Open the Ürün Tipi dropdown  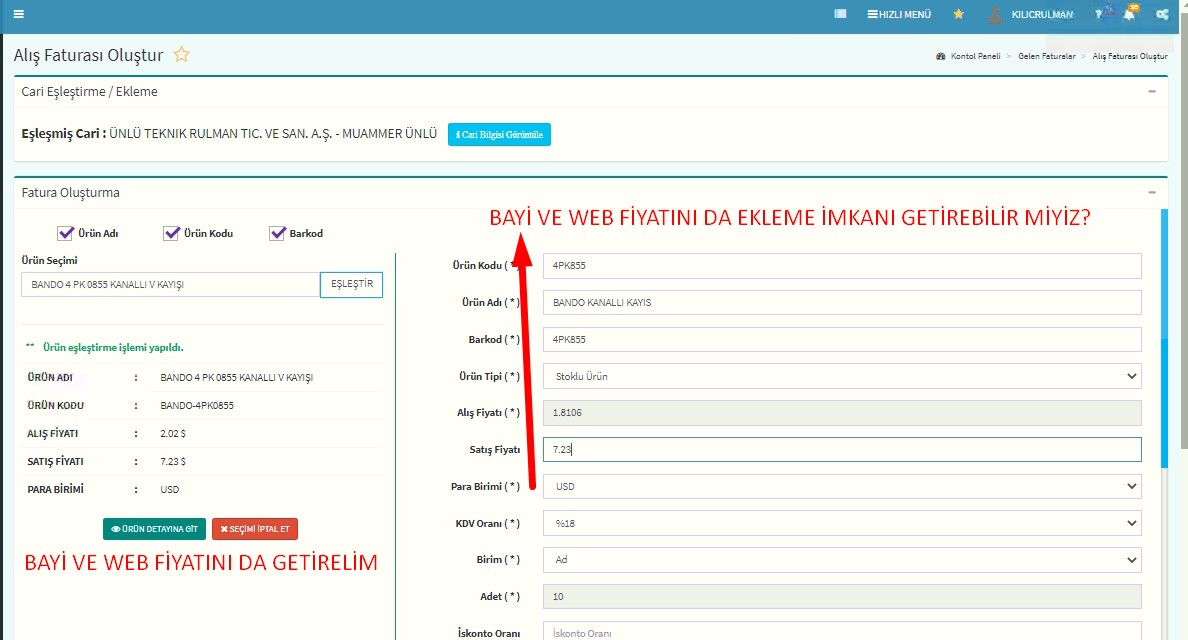[841, 377]
